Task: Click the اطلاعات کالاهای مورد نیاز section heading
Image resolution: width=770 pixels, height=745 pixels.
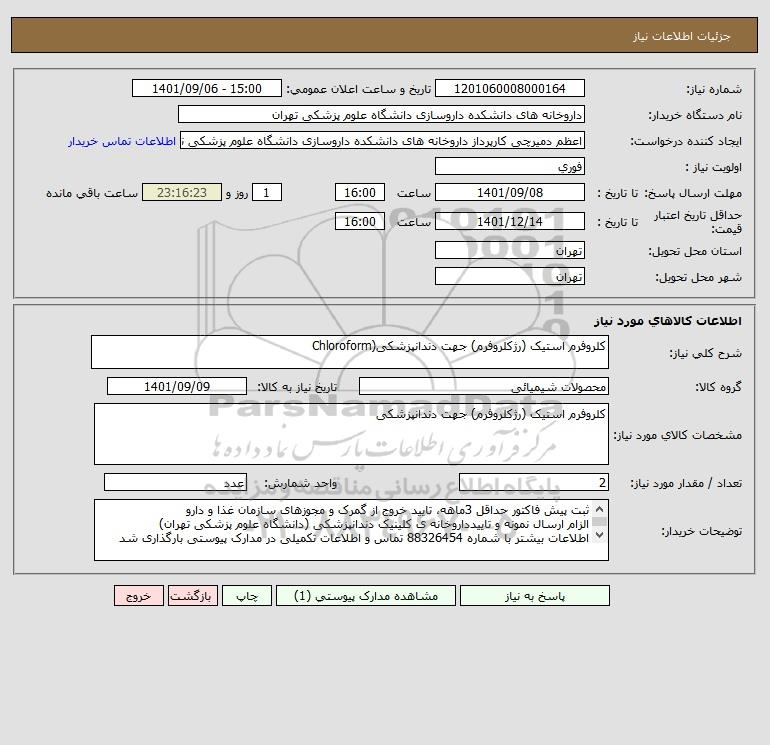Action: [x=668, y=321]
